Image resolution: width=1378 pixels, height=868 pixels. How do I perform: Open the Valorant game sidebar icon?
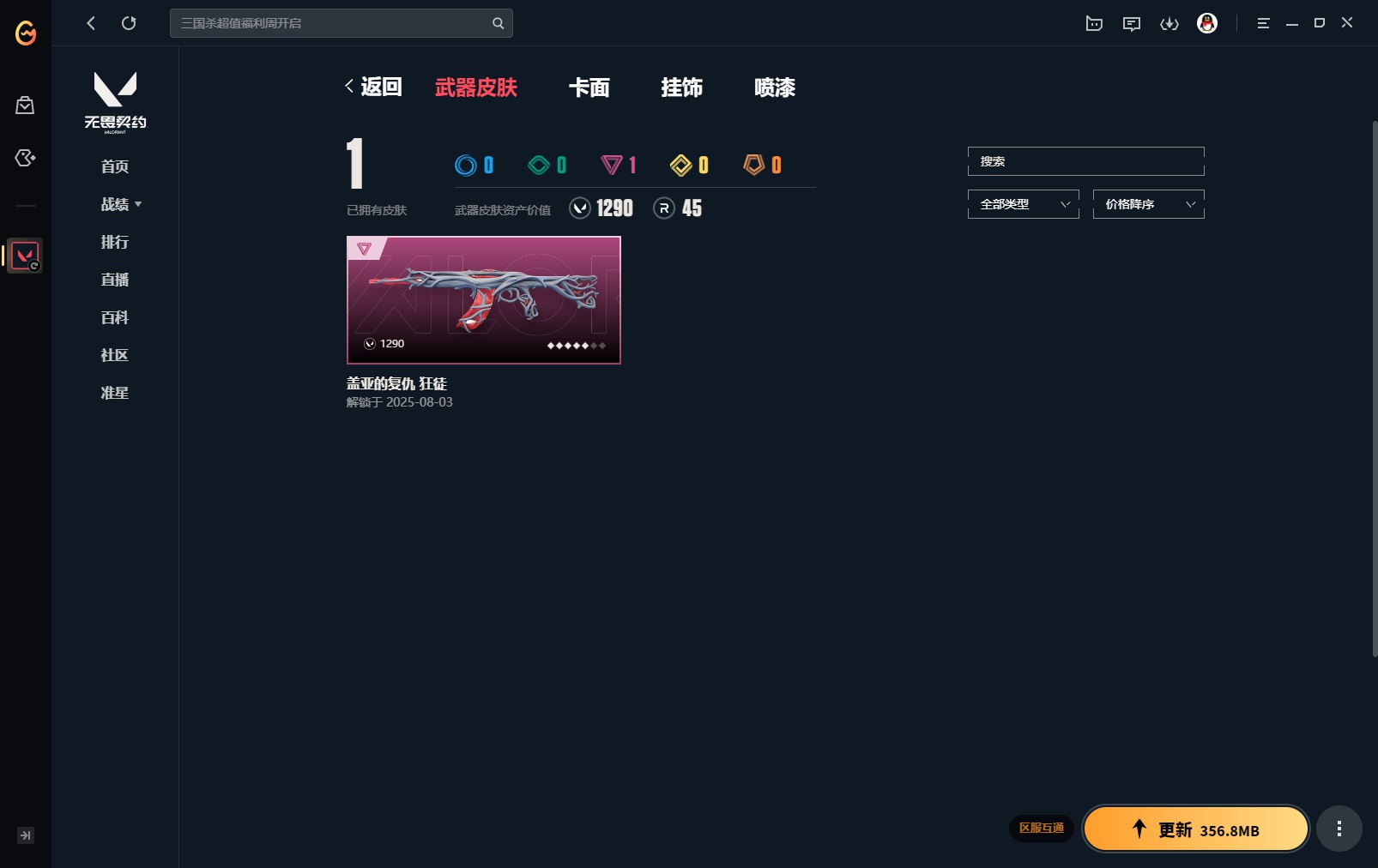(25, 256)
